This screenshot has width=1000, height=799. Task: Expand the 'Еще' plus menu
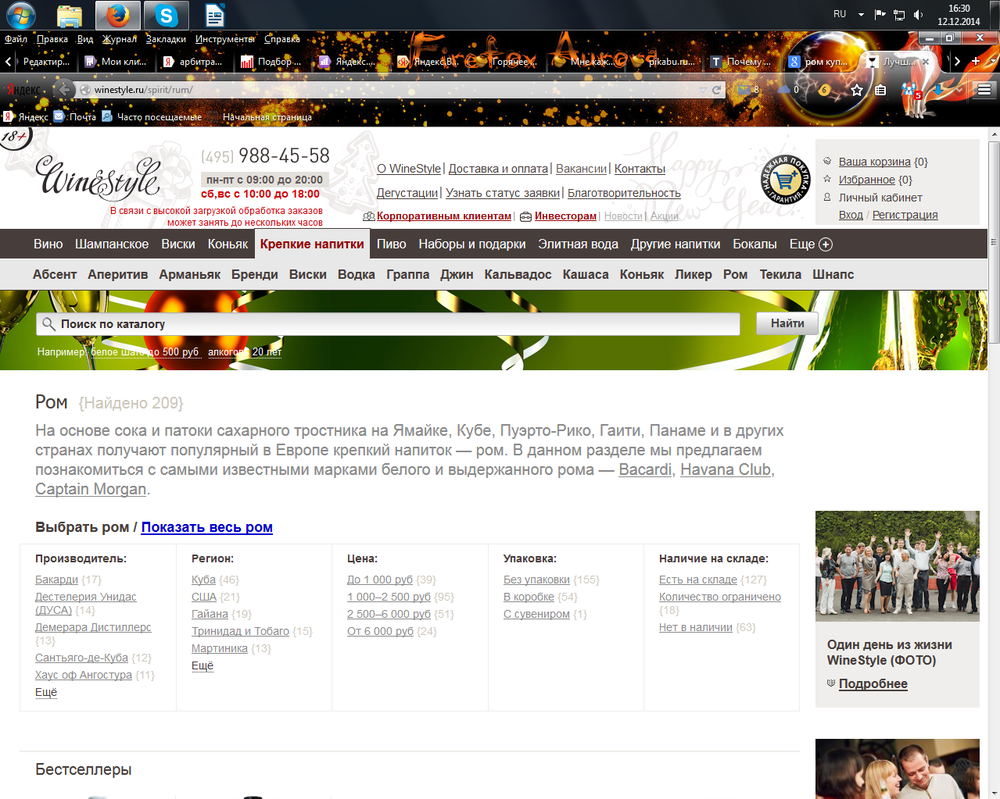(811, 244)
